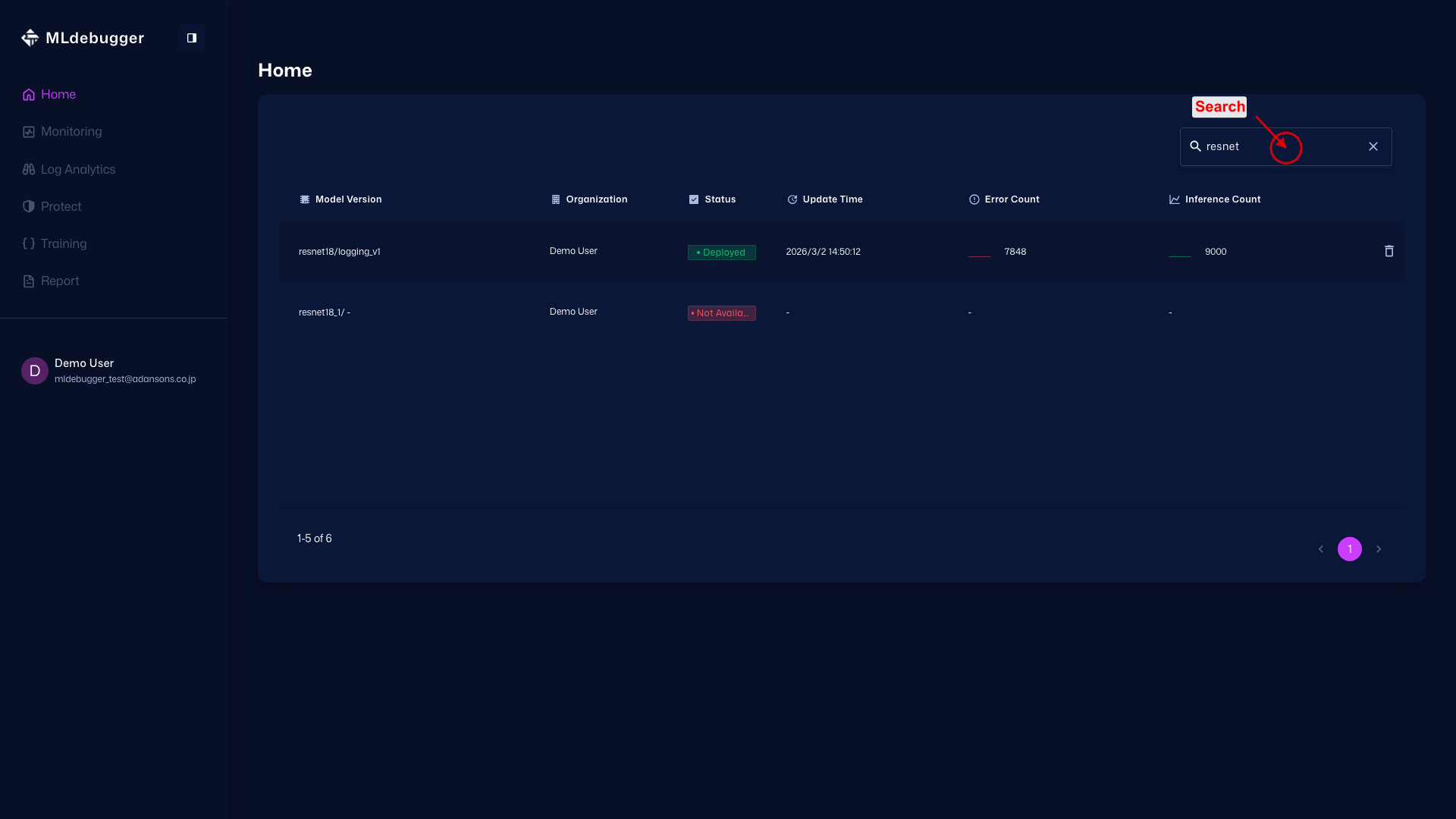Delete the resnet18/logging_v1 row
Image resolution: width=1456 pixels, height=819 pixels.
coord(1389,251)
